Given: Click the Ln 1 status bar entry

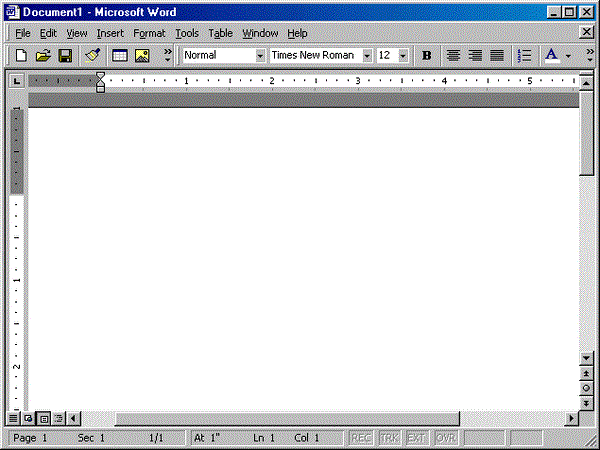Looking at the screenshot, I should click(264, 438).
